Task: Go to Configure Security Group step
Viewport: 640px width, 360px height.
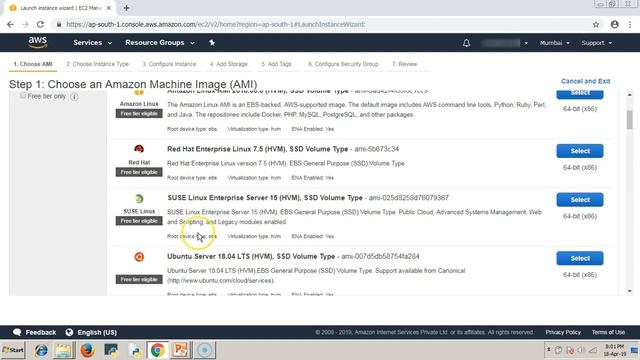Action: click(x=343, y=64)
